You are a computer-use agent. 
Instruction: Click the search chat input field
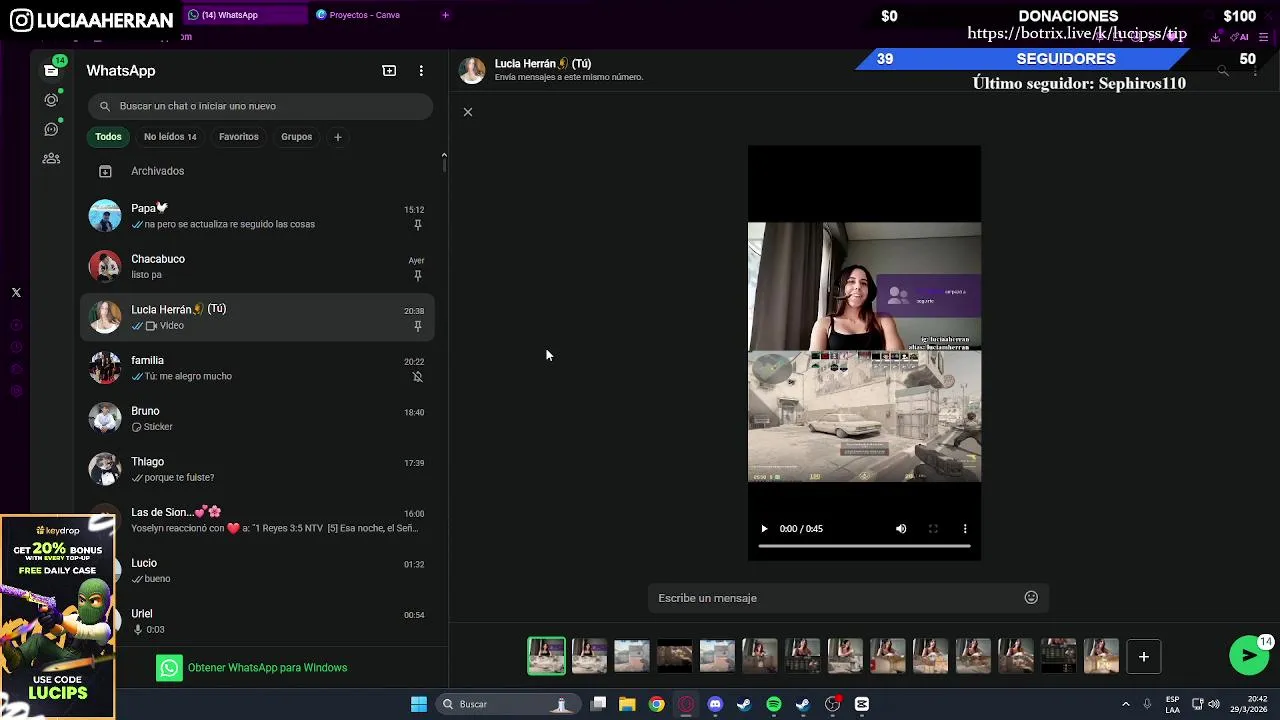[260, 106]
